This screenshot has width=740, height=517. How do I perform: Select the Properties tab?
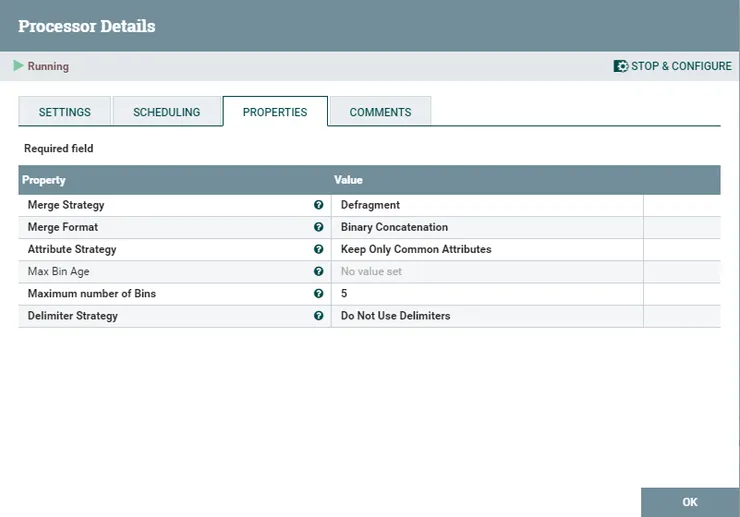[275, 112]
